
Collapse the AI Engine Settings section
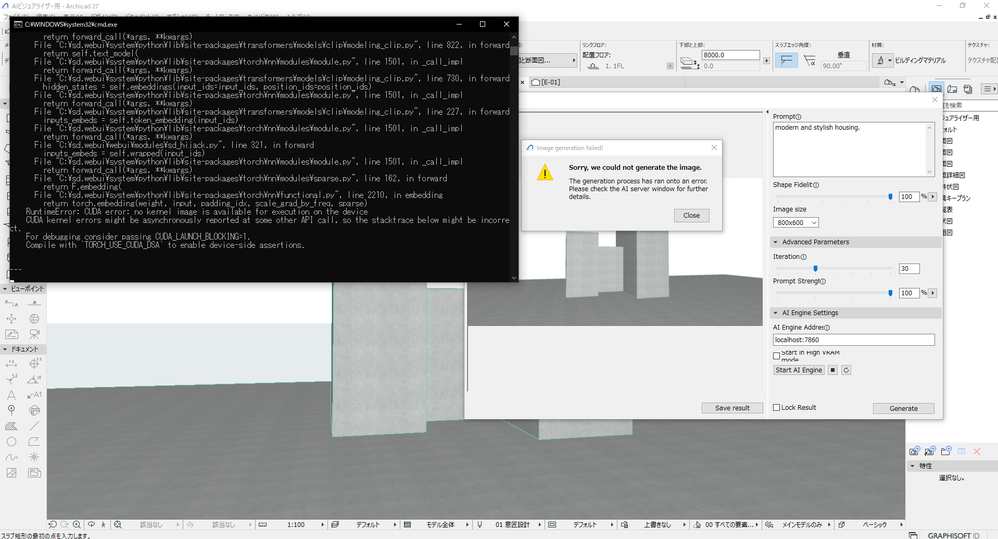click(x=775, y=312)
